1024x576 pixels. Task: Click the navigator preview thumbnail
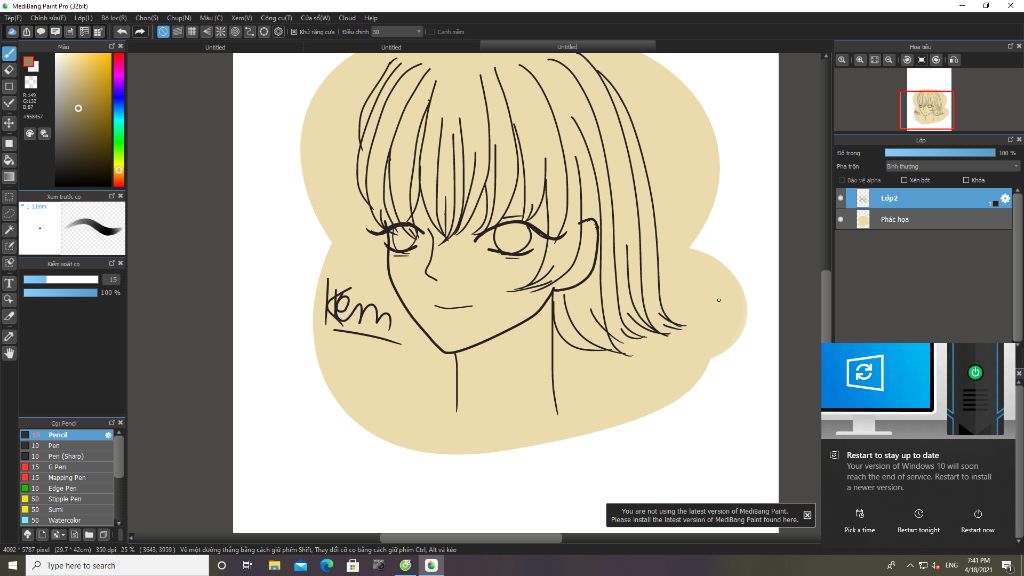(929, 99)
